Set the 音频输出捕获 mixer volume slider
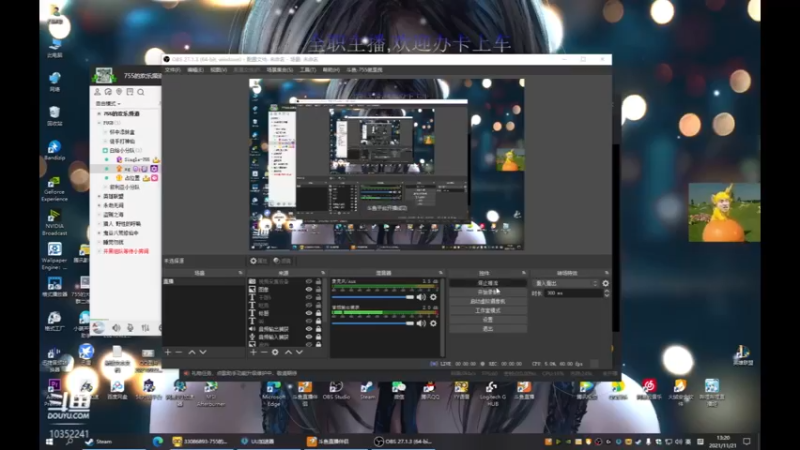800x450 pixels. (x=373, y=323)
